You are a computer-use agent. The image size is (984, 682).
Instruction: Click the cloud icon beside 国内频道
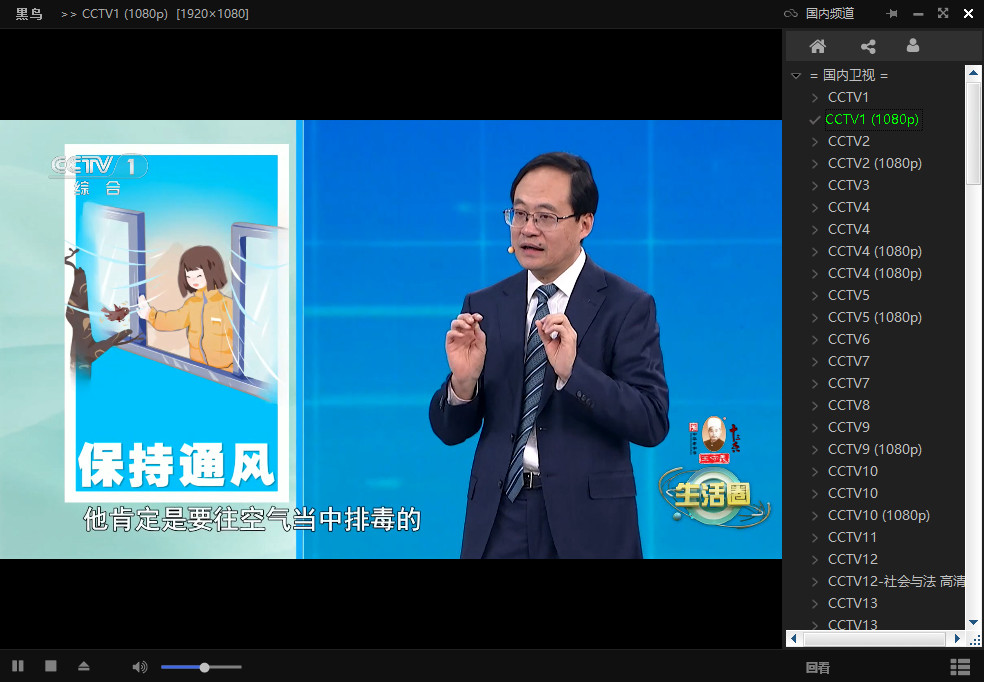point(791,13)
